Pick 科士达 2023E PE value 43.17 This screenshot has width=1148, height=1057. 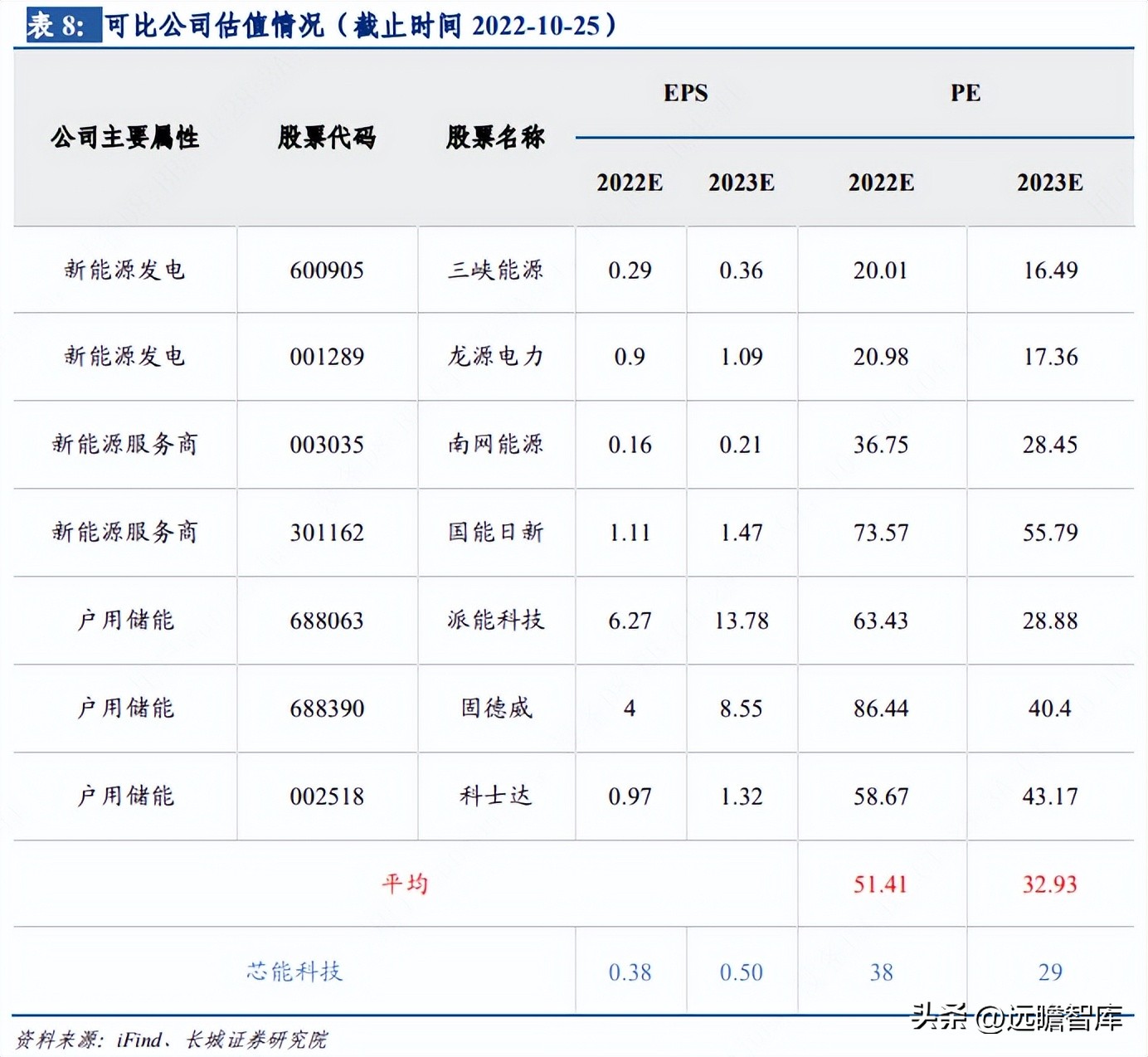pyautogui.click(x=1050, y=796)
